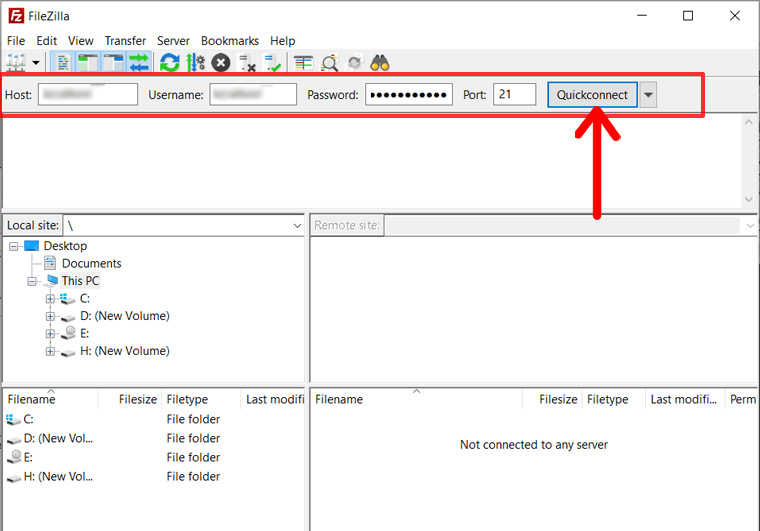The width and height of the screenshot is (760, 531).
Task: Toggle the transfer queue display
Action: (x=139, y=62)
